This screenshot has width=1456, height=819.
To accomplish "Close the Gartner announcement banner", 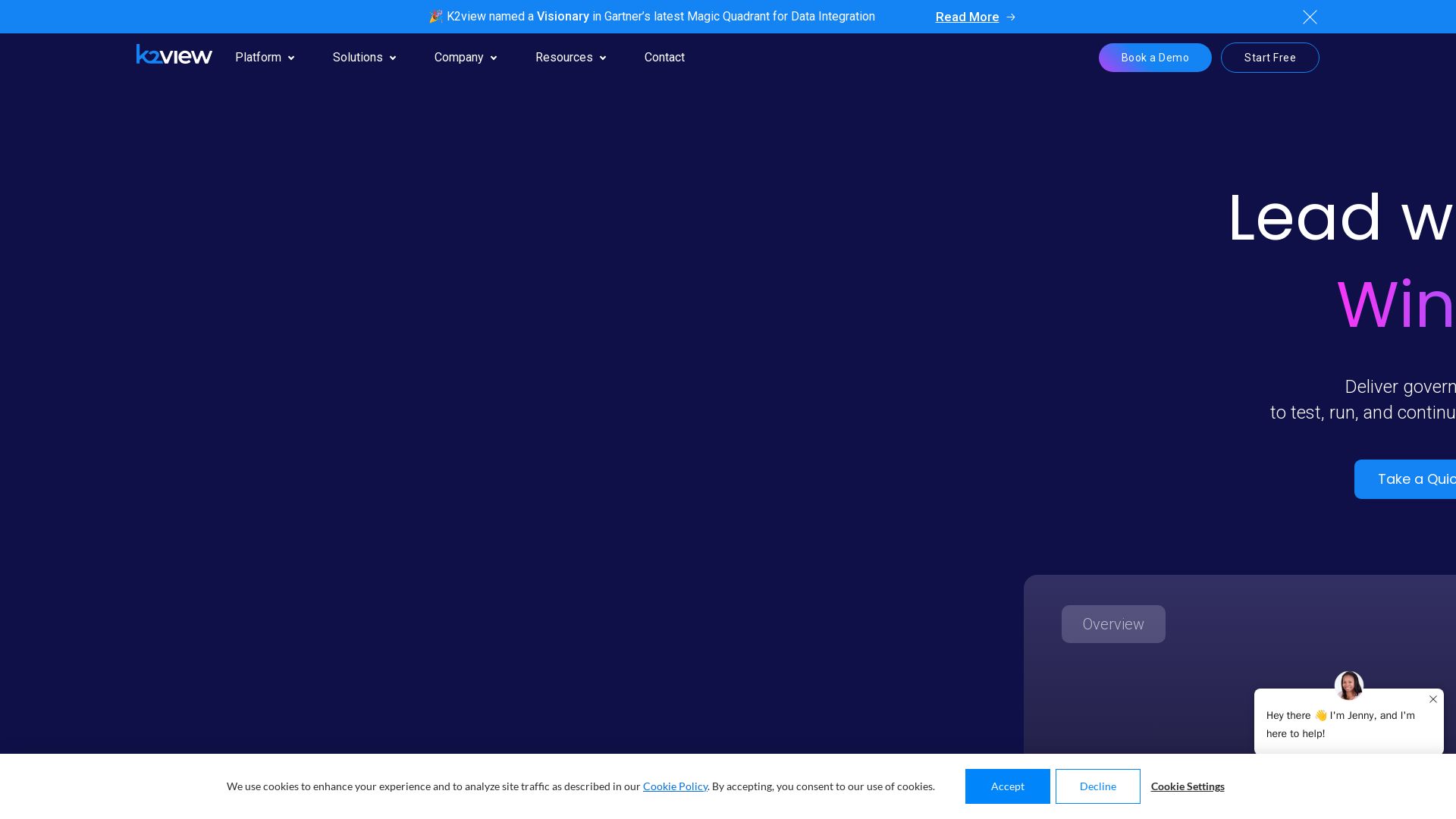I will pyautogui.click(x=1310, y=17).
